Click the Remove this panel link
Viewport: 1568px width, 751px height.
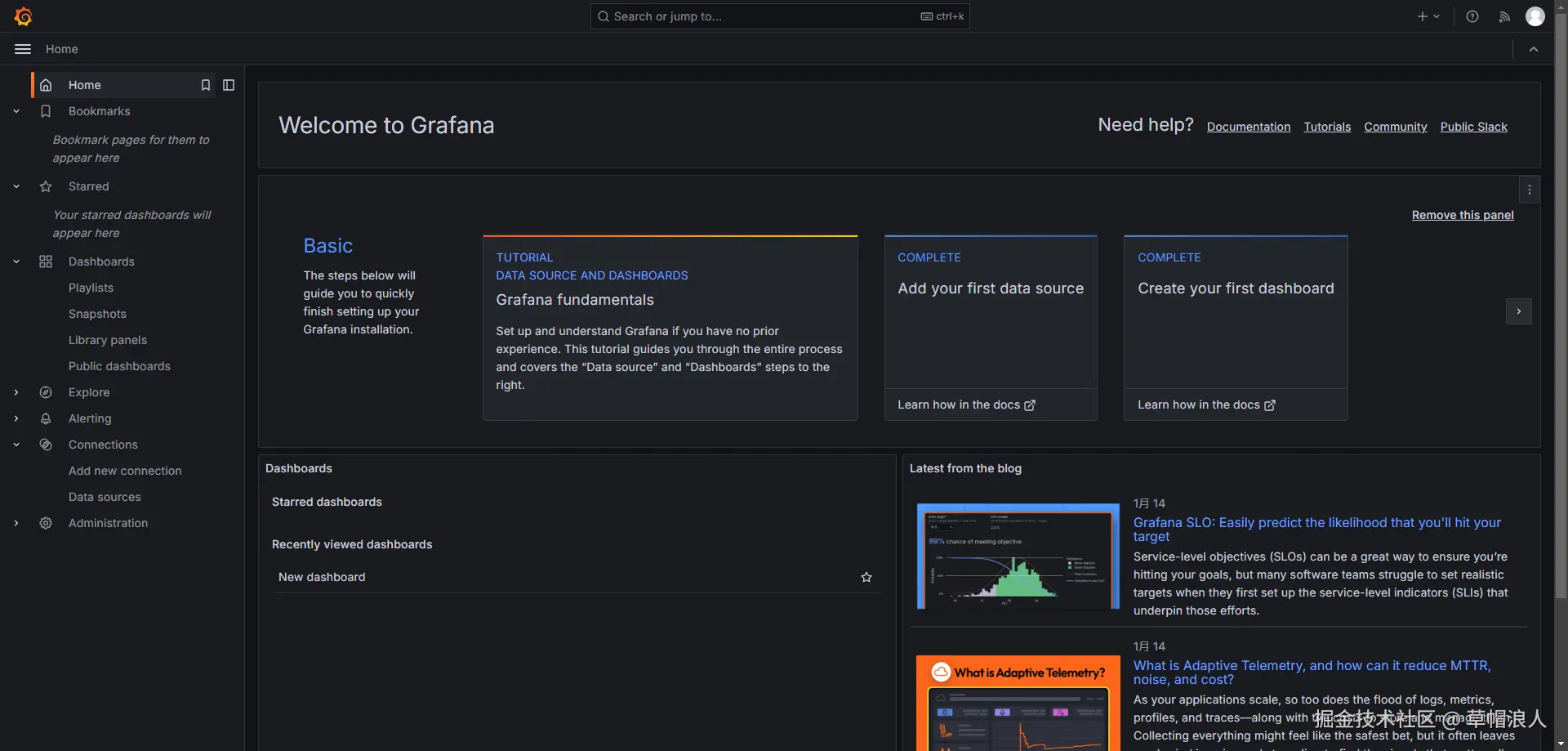(x=1463, y=215)
